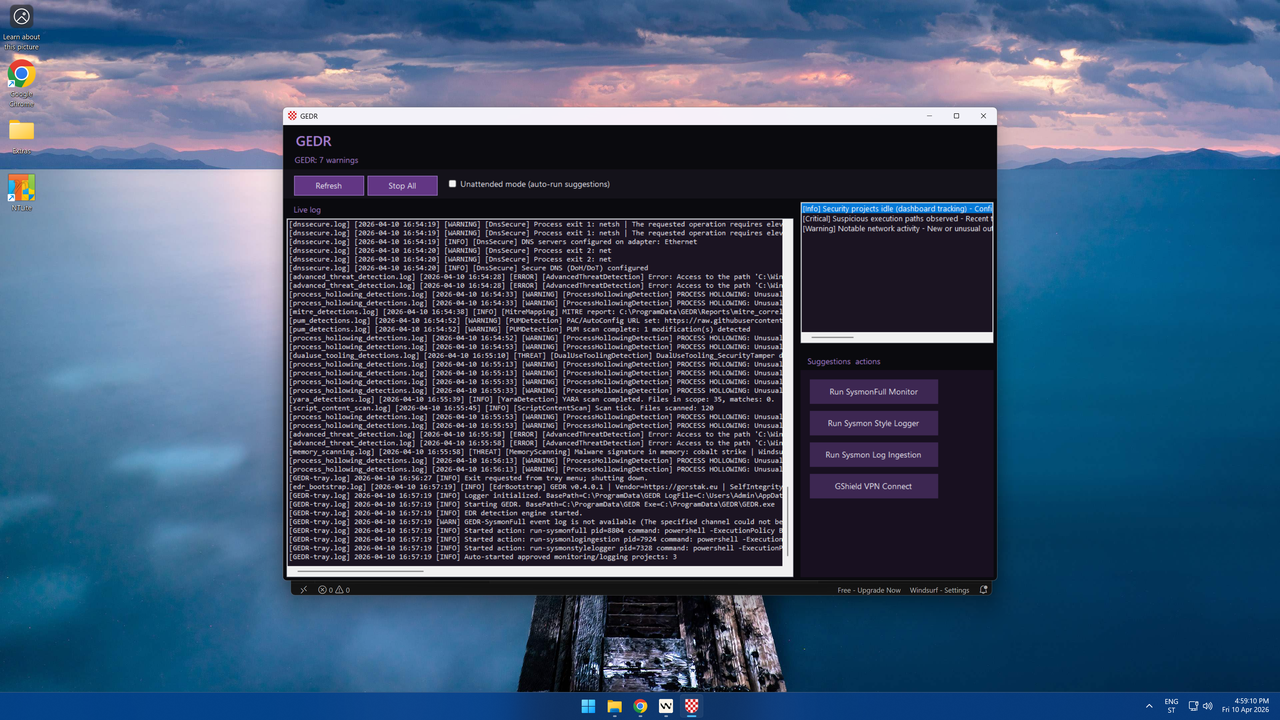
Task: Click the GEDR app icon in taskbar
Action: [x=692, y=706]
